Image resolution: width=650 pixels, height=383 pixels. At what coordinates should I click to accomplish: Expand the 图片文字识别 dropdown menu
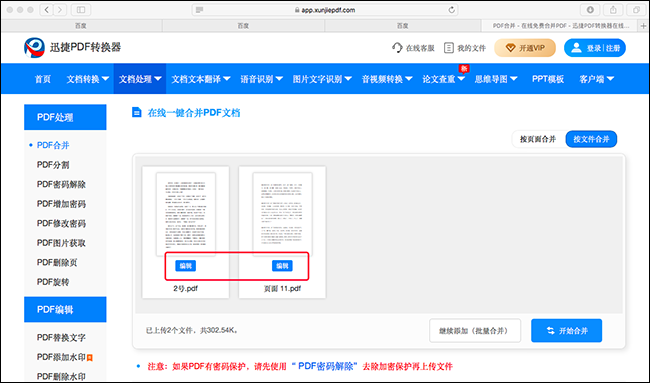coord(322,79)
